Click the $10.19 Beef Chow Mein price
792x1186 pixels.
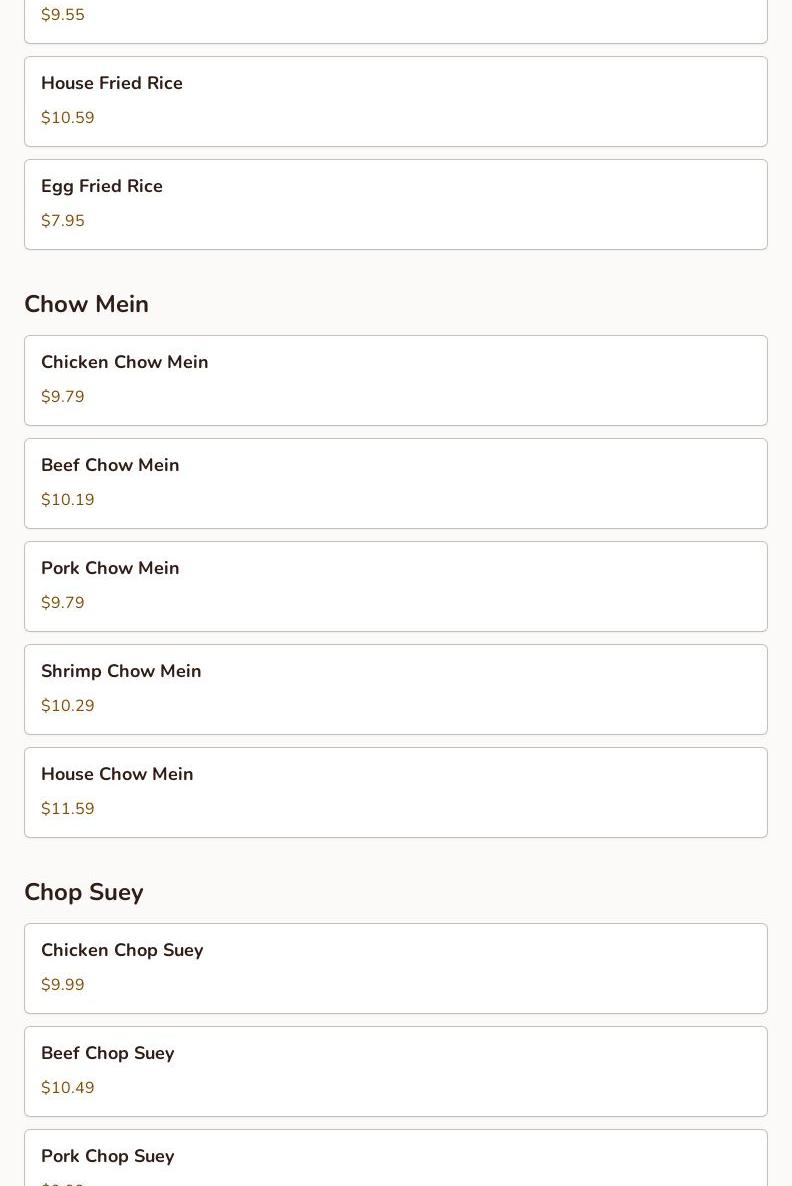[x=67, y=499]
